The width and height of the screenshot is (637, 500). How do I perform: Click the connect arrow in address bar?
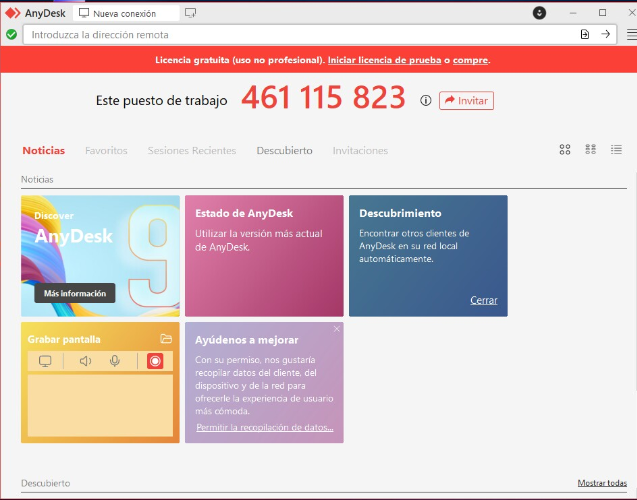click(605, 34)
